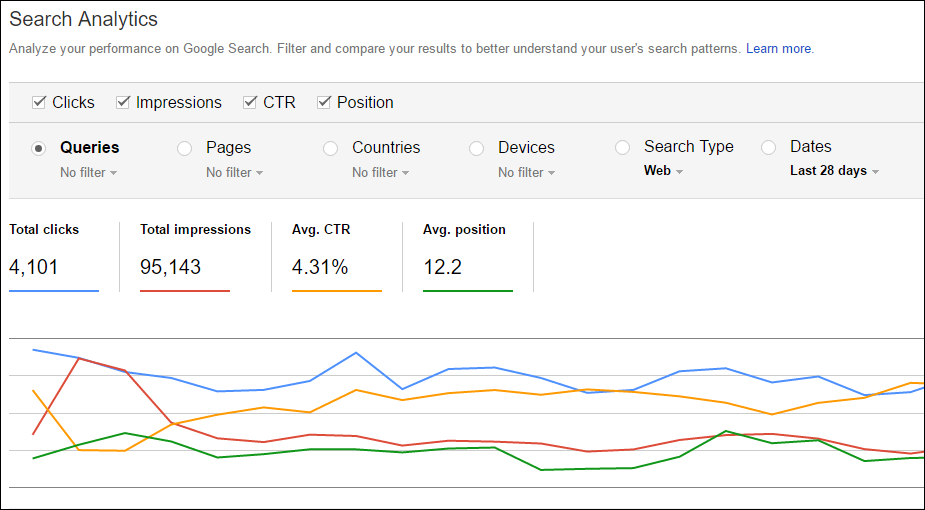Open the Pages No filter dropdown
The height and width of the screenshot is (510, 925).
pos(234,173)
